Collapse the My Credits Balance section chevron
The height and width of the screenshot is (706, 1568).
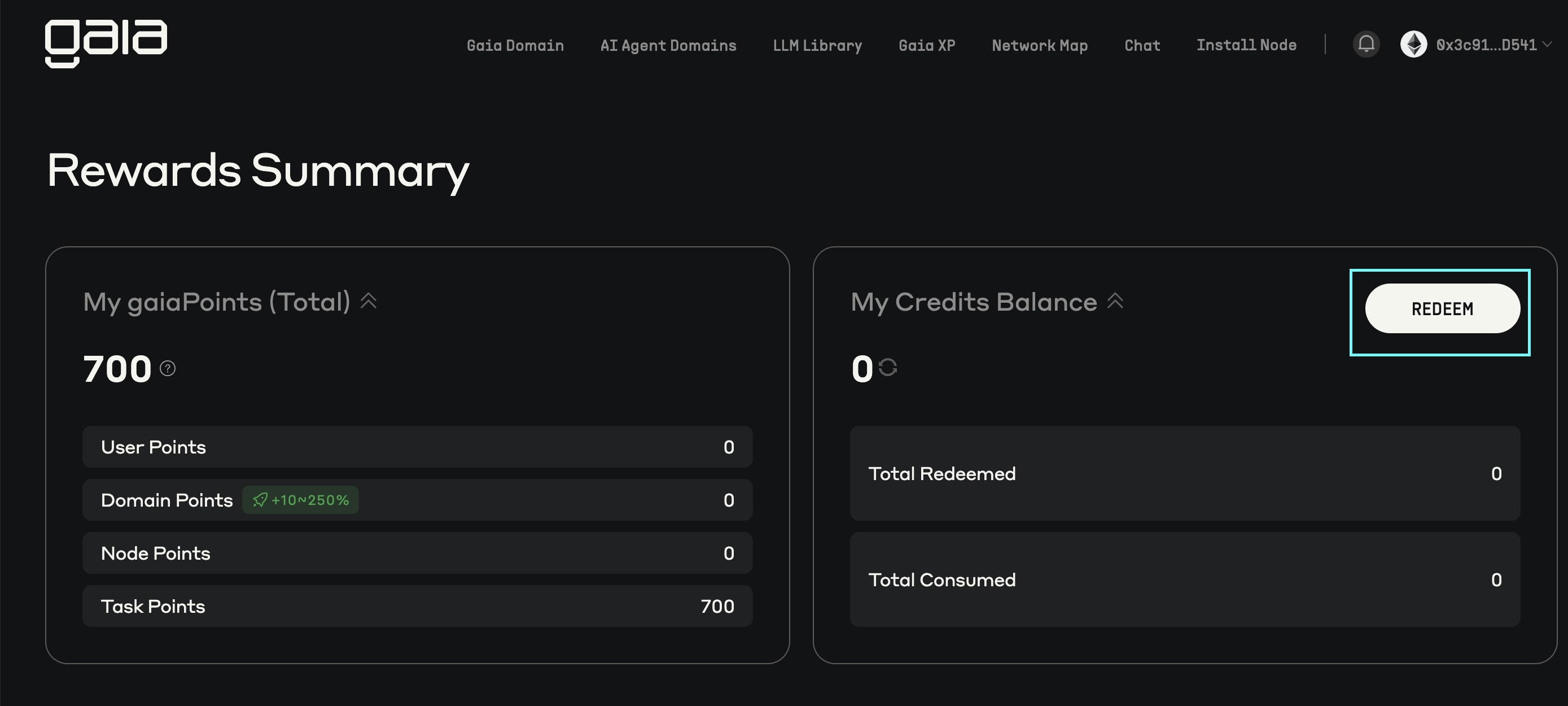point(1115,301)
